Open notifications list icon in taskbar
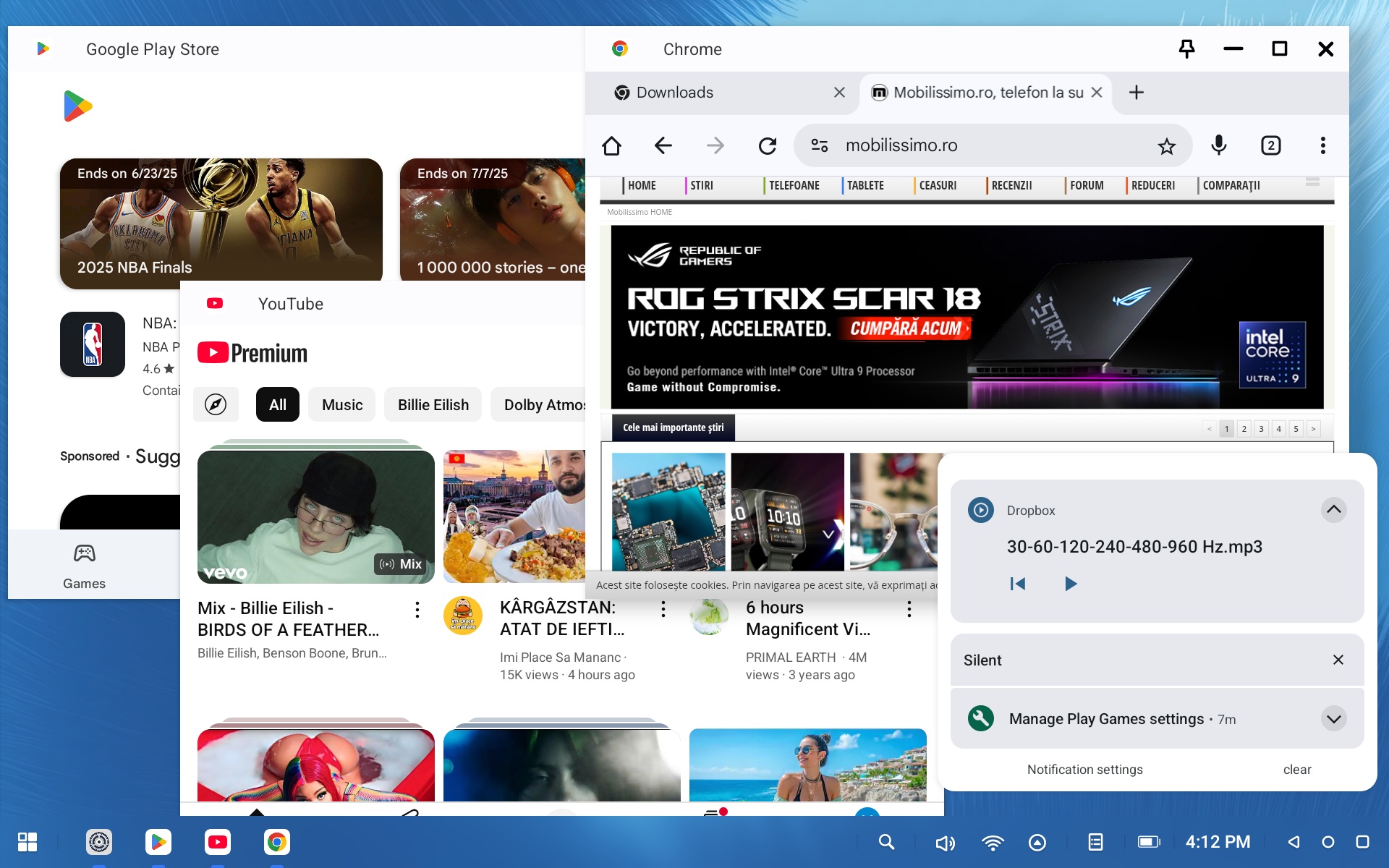Viewport: 1389px width, 868px height. coord(1095,842)
